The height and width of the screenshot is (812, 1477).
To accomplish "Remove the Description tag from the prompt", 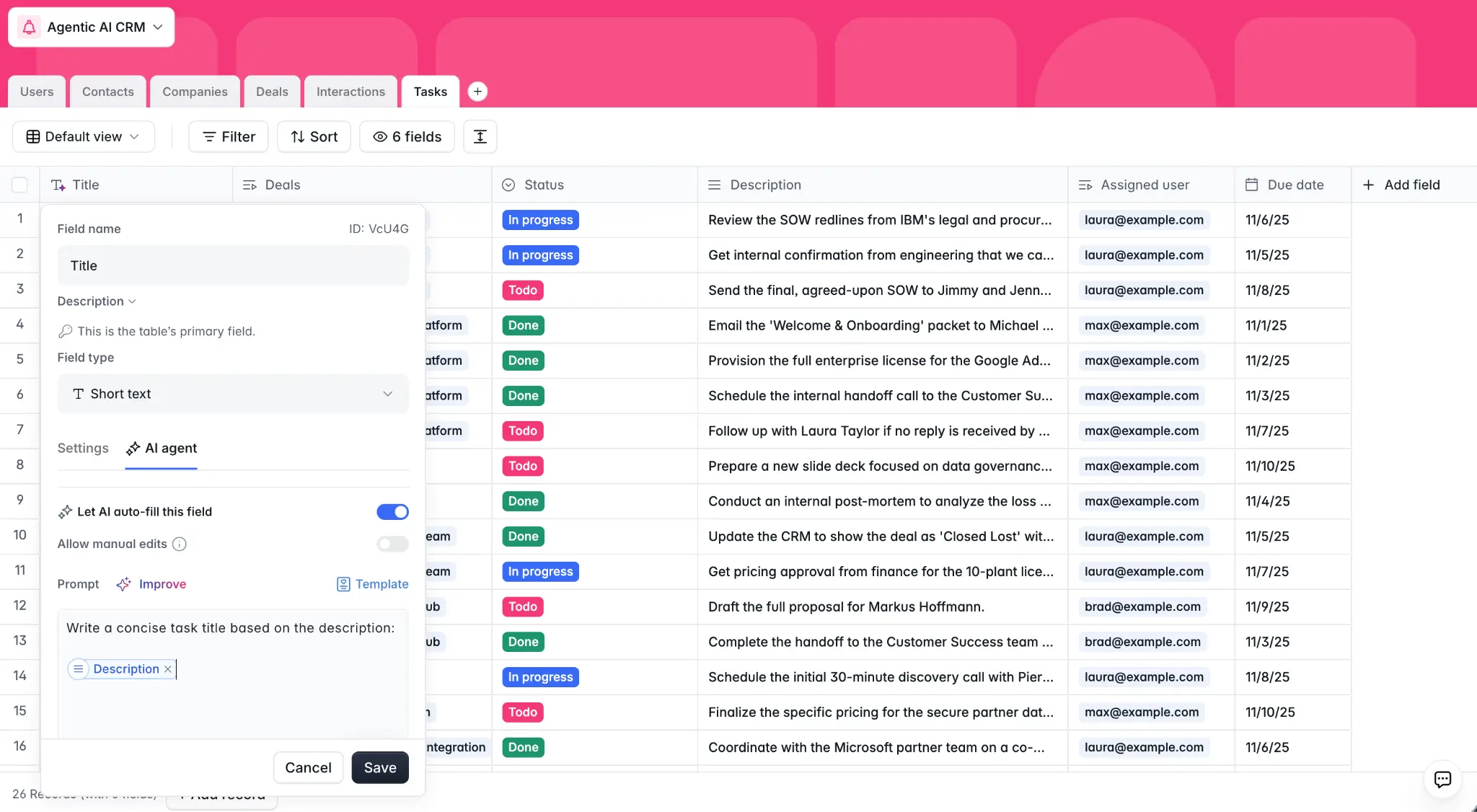I will 168,669.
